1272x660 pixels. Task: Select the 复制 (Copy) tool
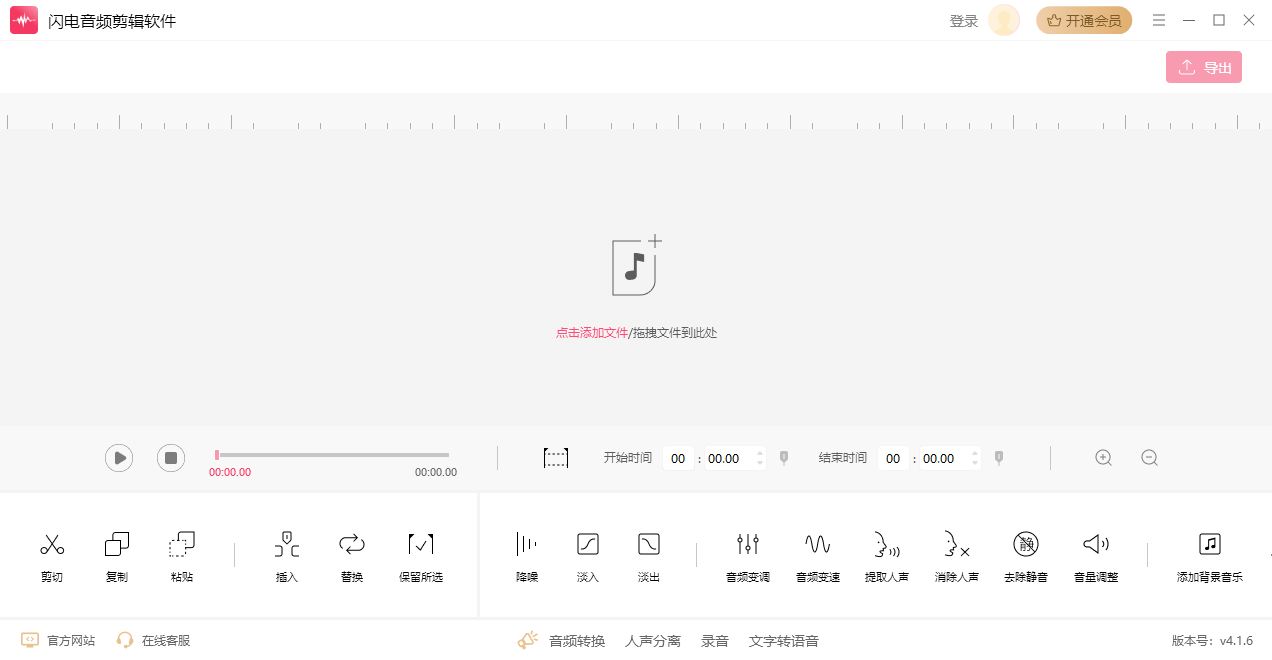click(x=116, y=554)
